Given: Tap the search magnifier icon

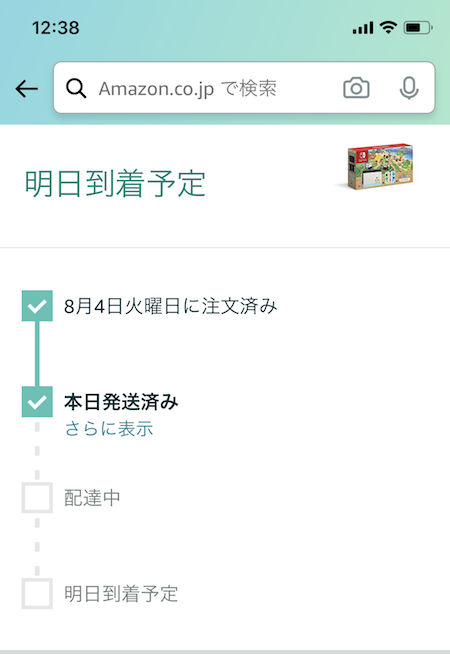Looking at the screenshot, I should tap(76, 88).
